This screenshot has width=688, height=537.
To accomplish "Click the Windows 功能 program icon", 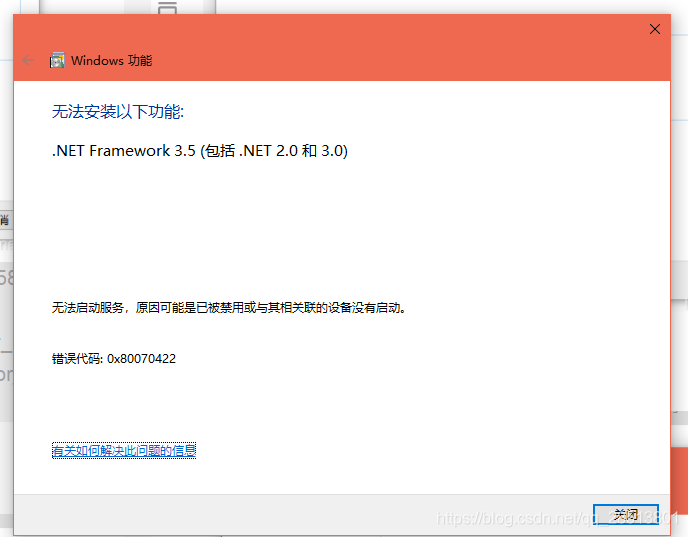I will pyautogui.click(x=57, y=60).
